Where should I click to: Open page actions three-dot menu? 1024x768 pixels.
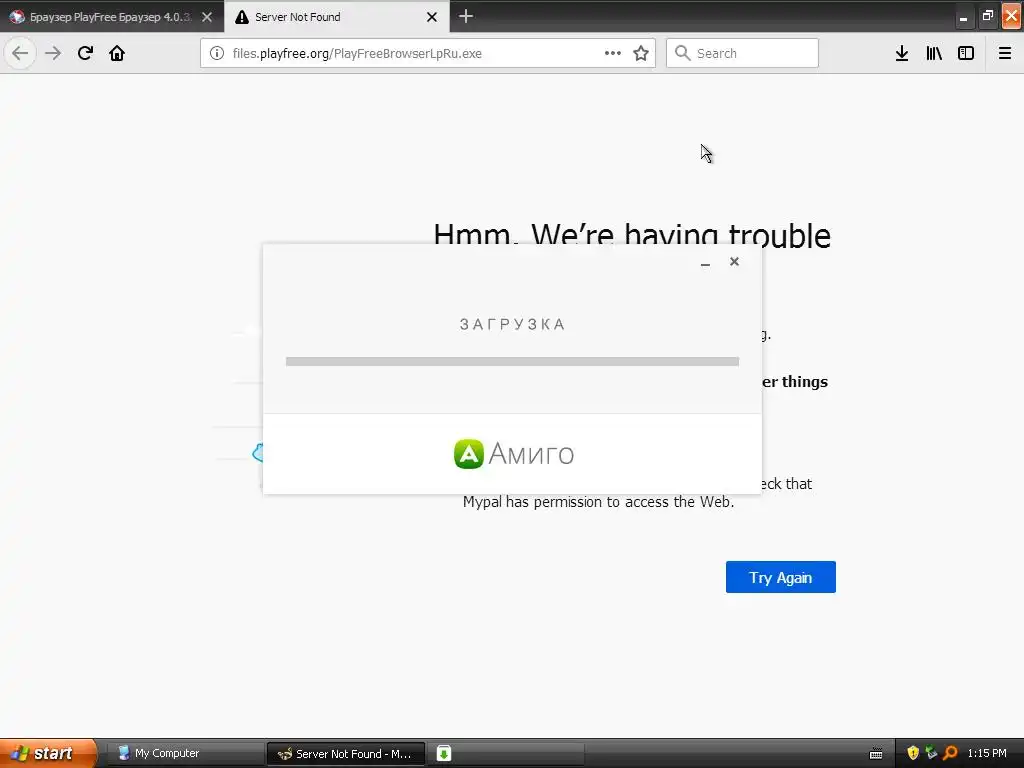click(613, 53)
